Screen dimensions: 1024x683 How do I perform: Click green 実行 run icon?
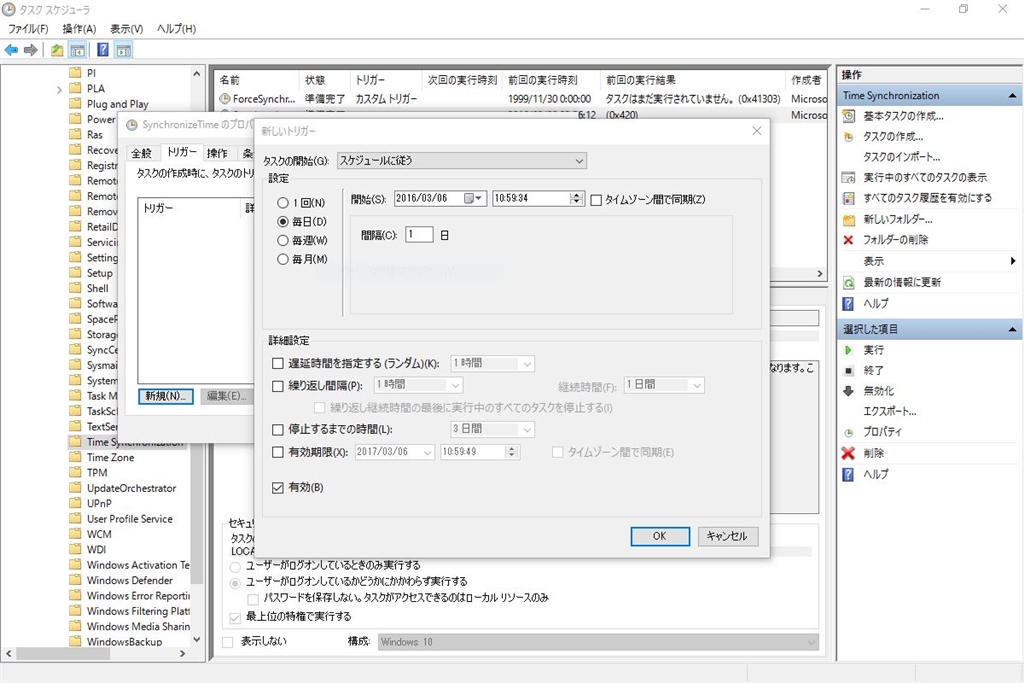click(x=848, y=351)
